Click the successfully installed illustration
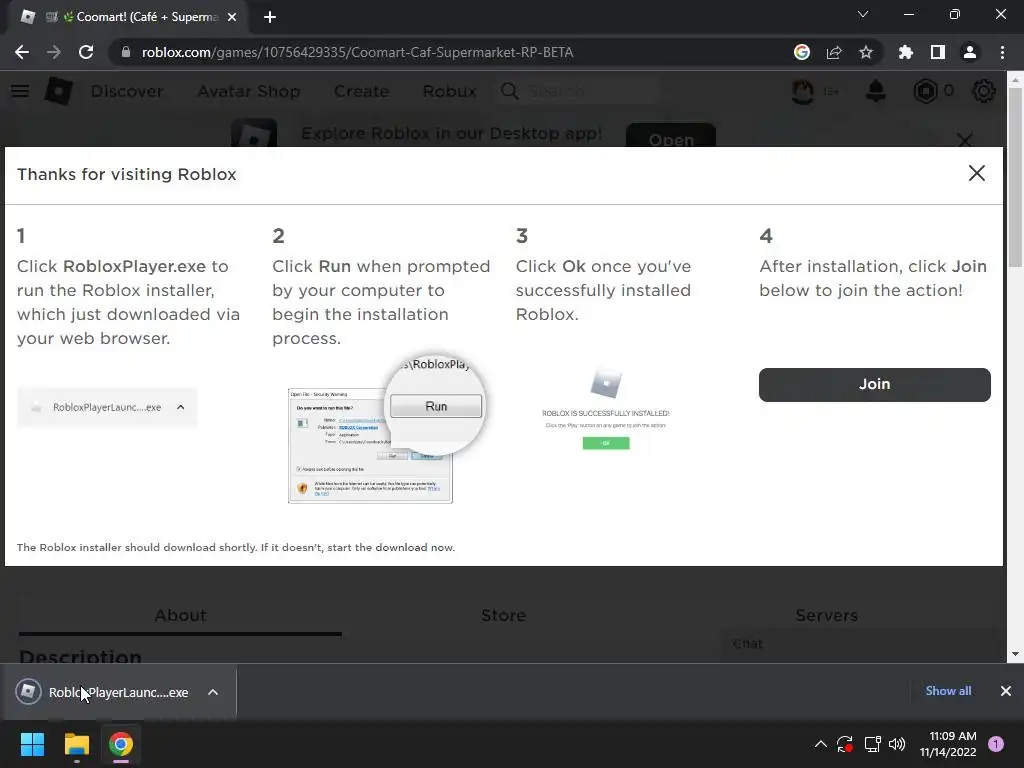Image resolution: width=1024 pixels, height=768 pixels. [x=605, y=408]
